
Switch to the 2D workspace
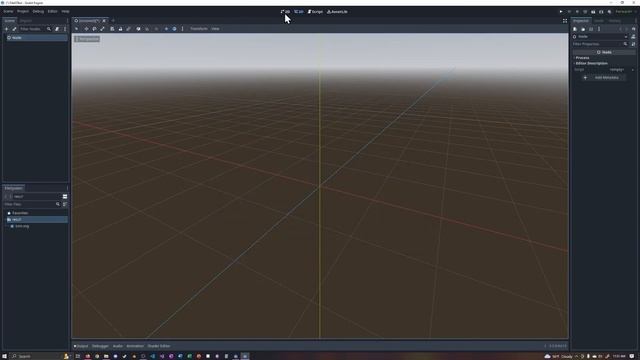(285, 11)
